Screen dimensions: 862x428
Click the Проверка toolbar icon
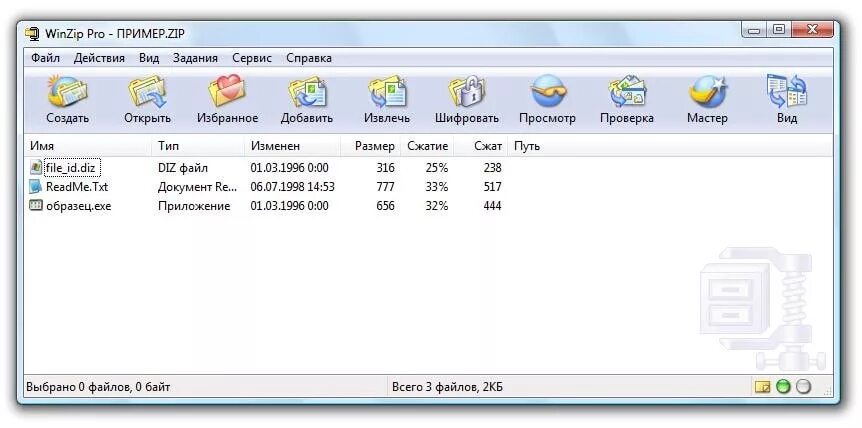(627, 91)
